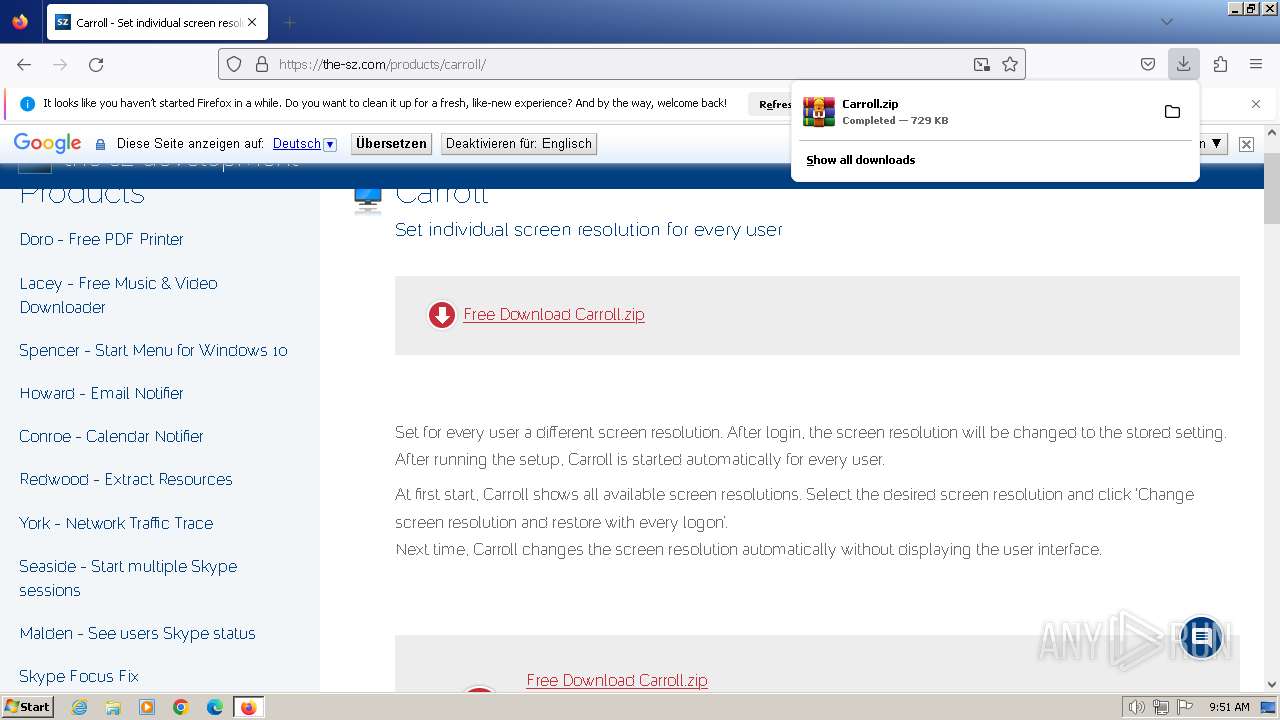This screenshot has width=1280, height=720.
Task: Go forward one page
Action: pyautogui.click(x=60, y=64)
